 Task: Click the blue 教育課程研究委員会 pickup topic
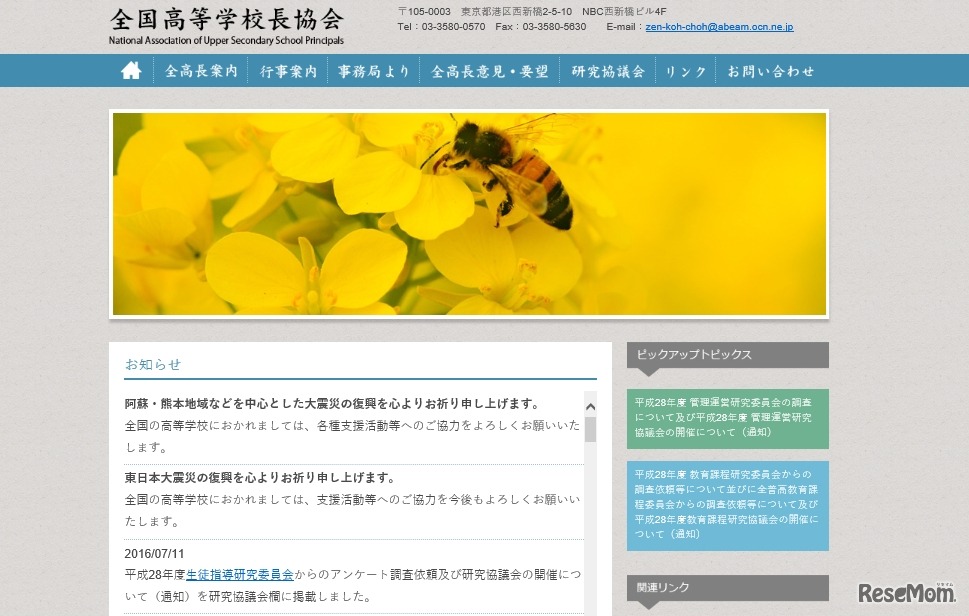pyautogui.click(x=727, y=505)
